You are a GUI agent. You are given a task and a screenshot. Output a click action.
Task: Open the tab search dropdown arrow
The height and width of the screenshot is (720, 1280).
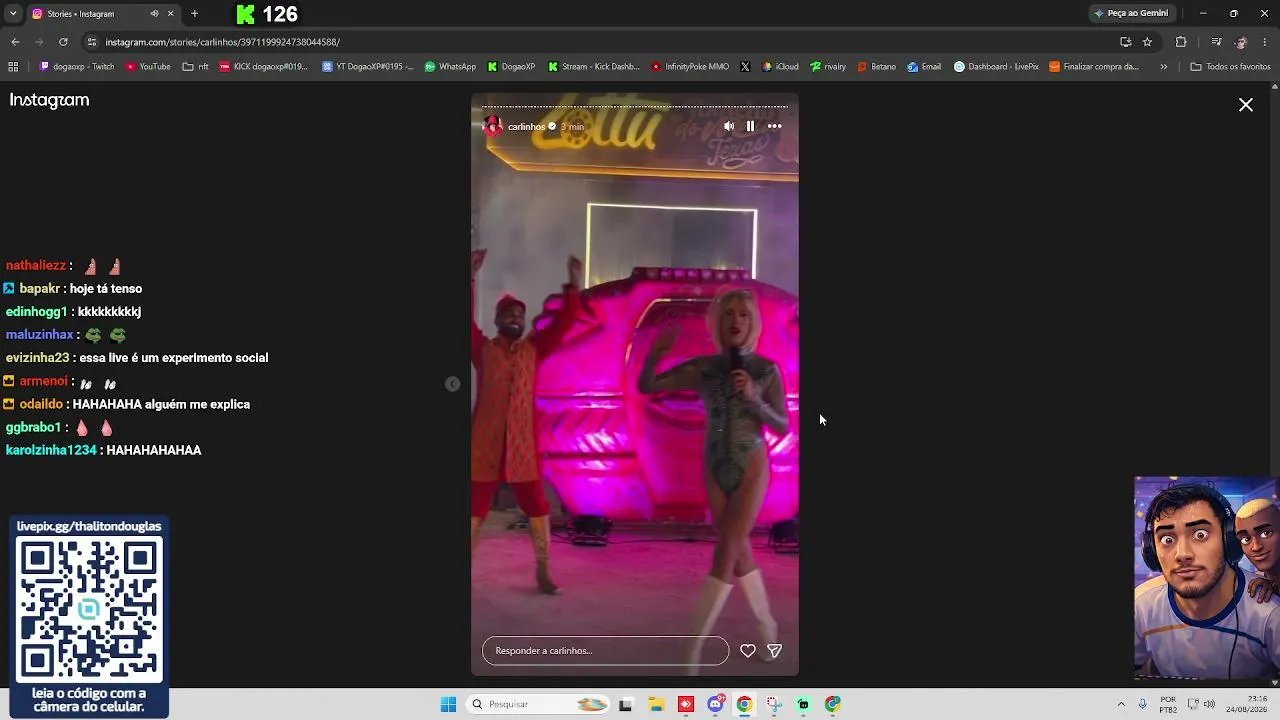[x=13, y=14]
